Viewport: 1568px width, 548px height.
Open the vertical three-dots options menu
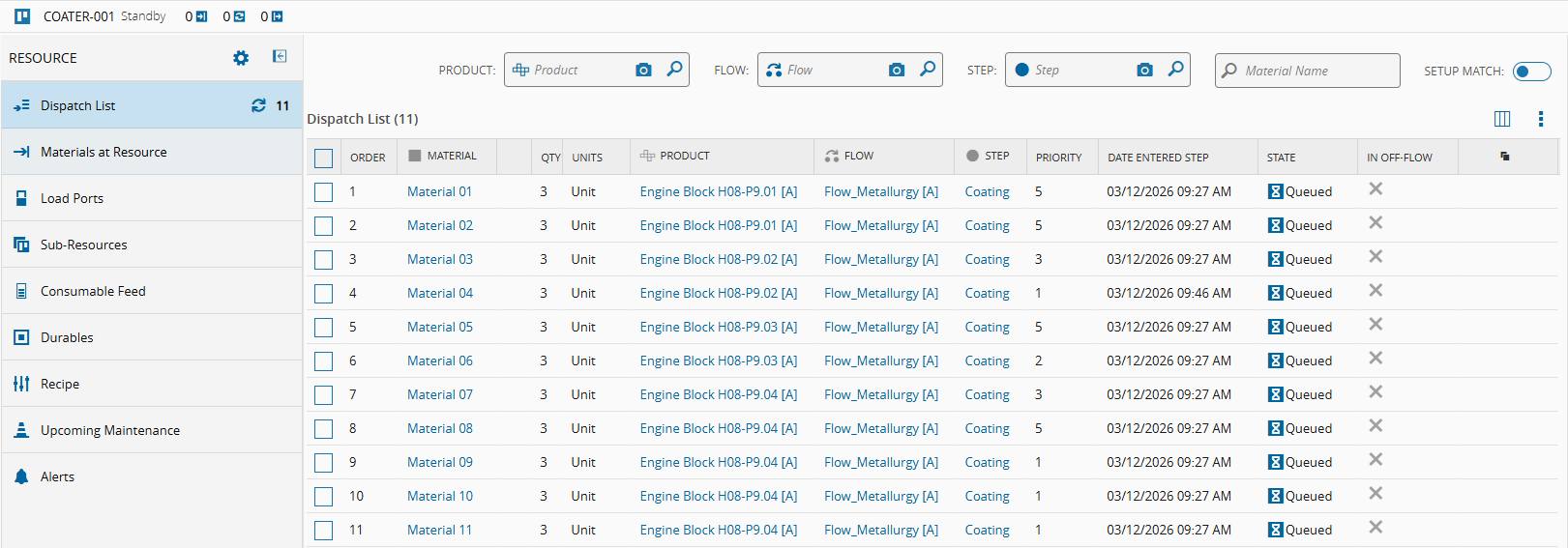point(1541,119)
